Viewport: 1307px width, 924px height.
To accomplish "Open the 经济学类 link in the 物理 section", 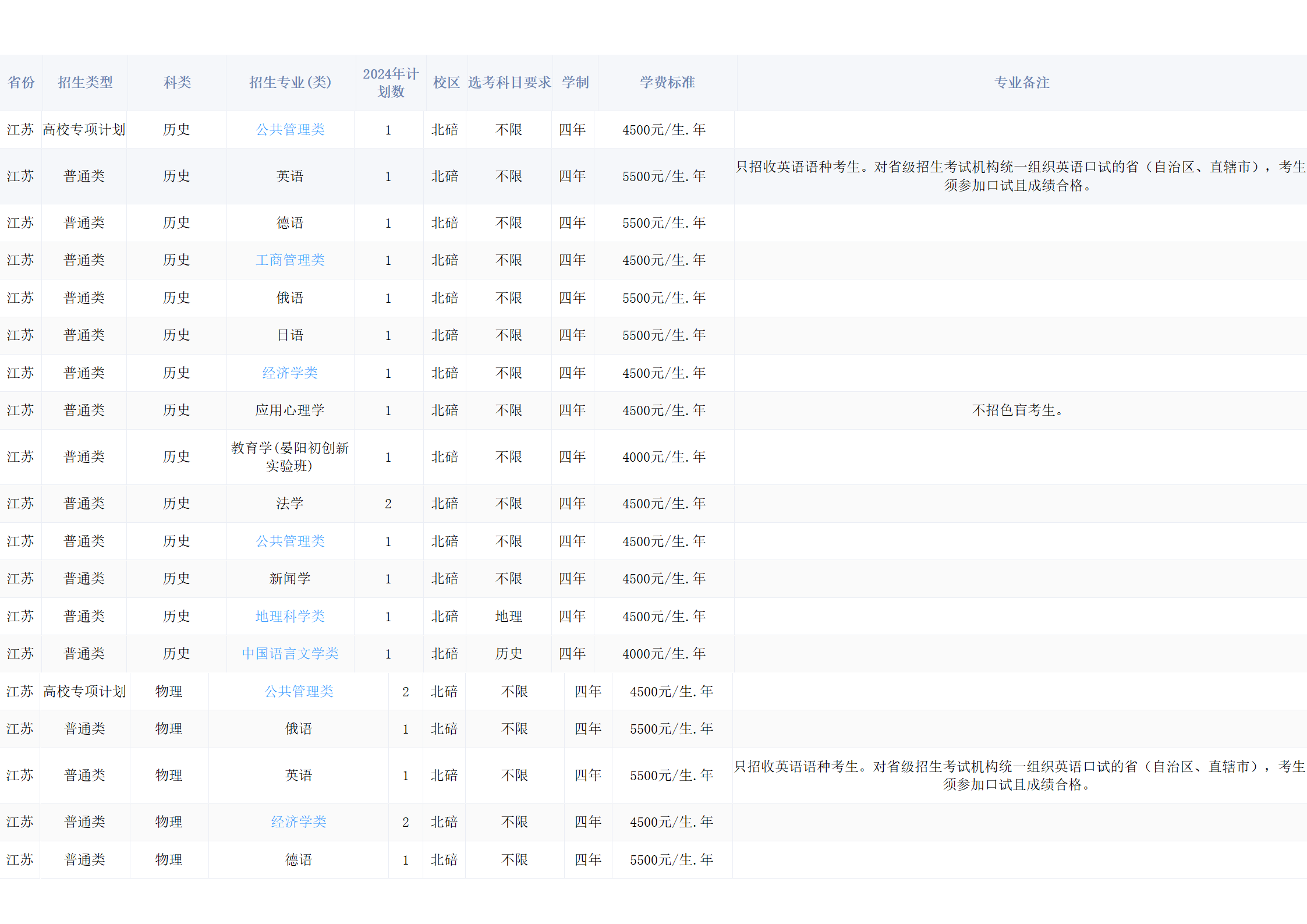I will click(299, 822).
